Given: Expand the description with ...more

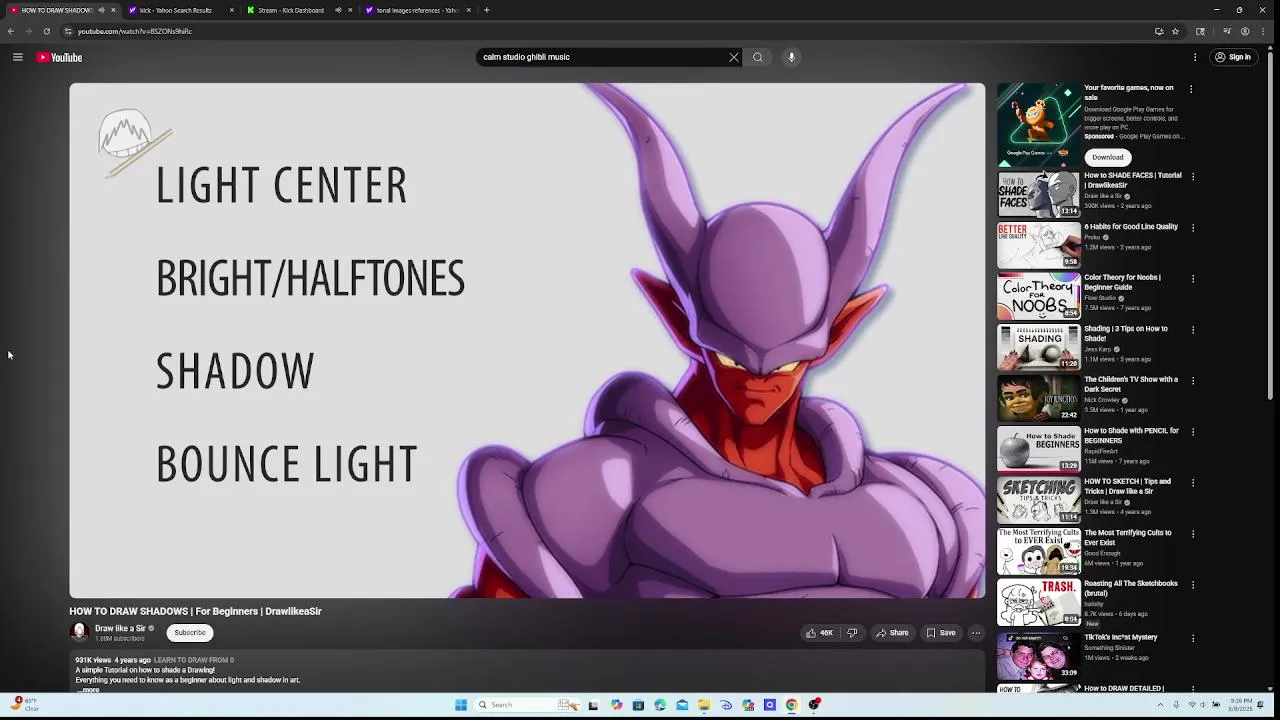Looking at the screenshot, I should 89,690.
